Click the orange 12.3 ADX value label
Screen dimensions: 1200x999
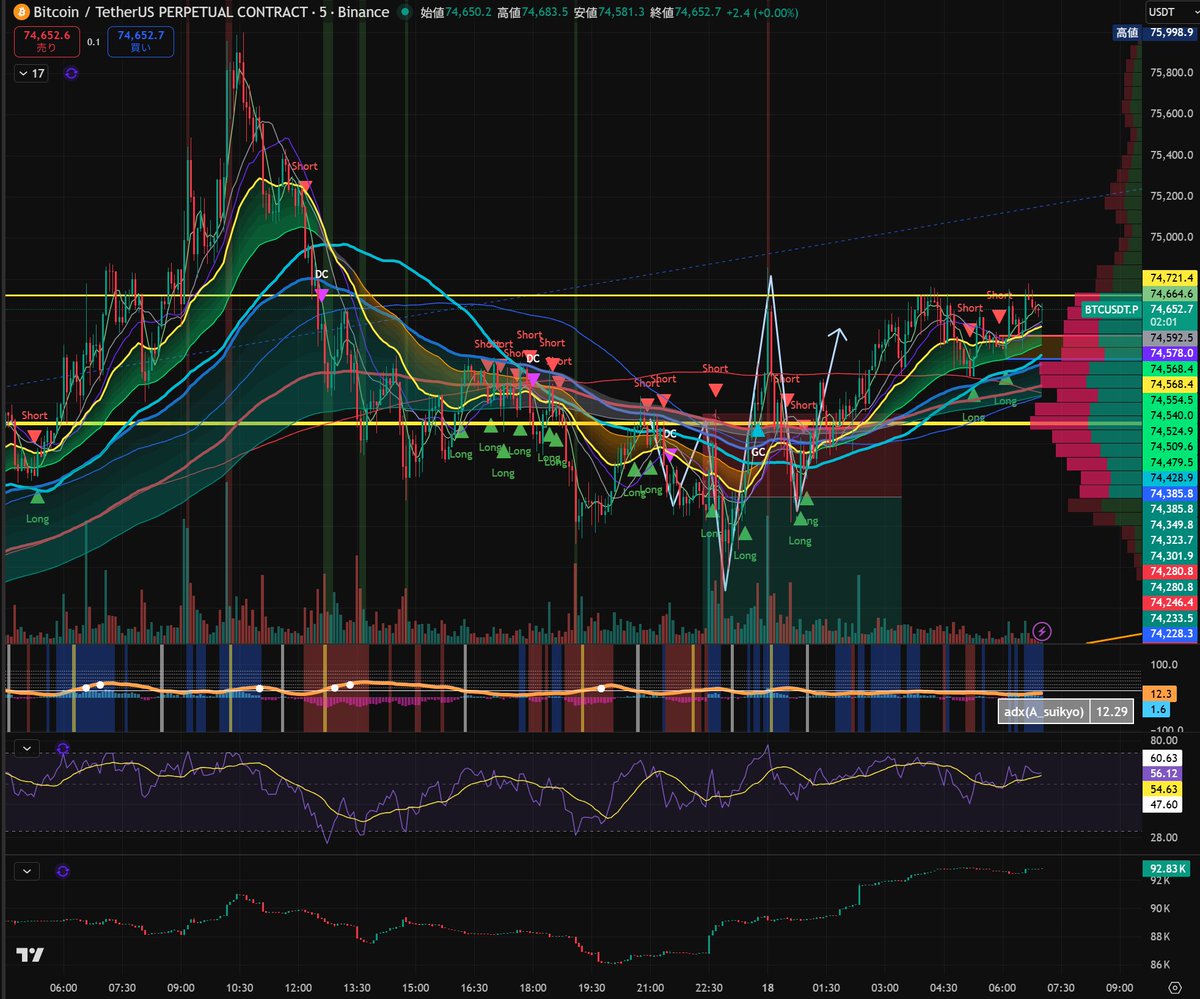coord(1162,694)
